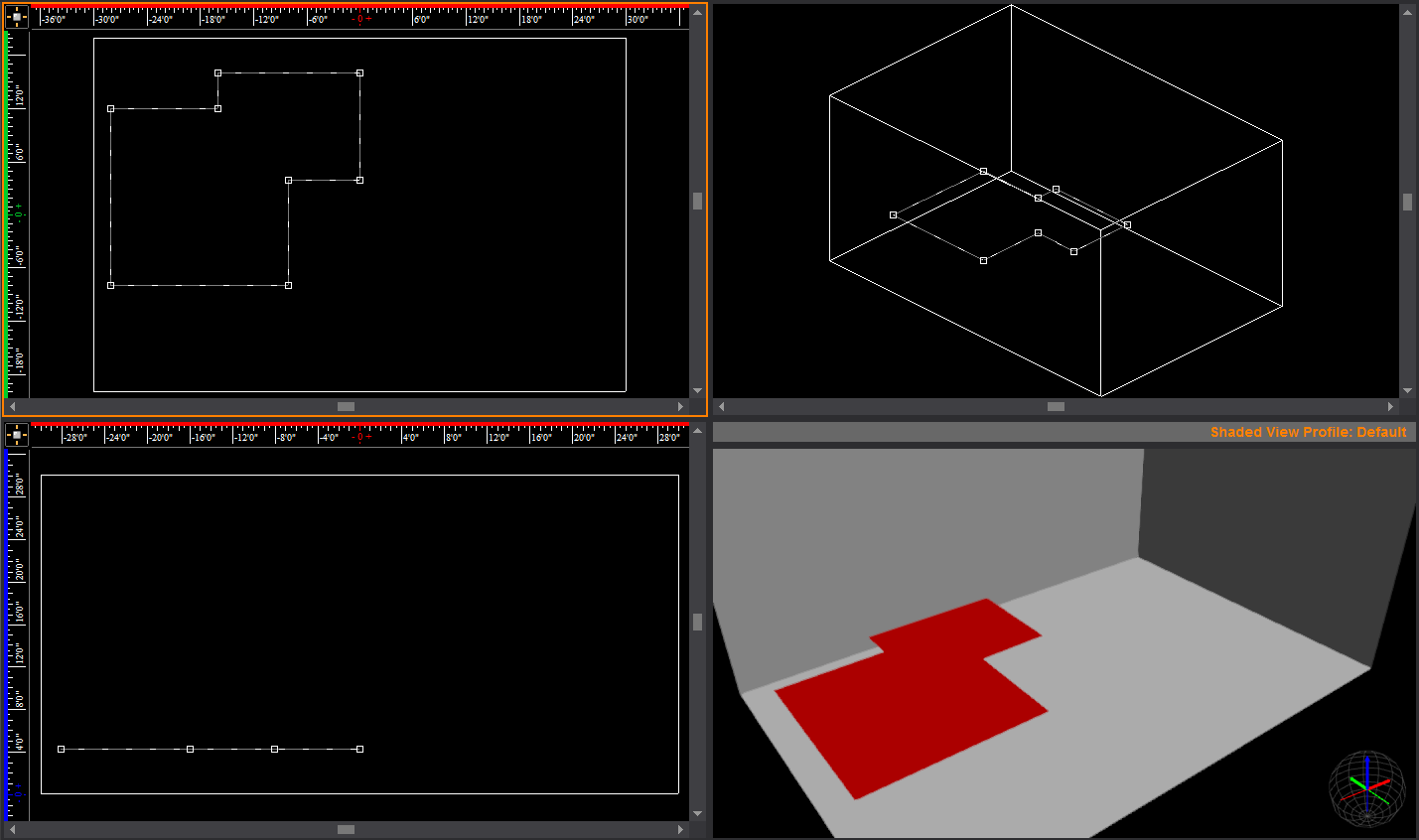Click the orientation globe in shaded view
This screenshot has height=840, width=1419.
[x=1366, y=791]
